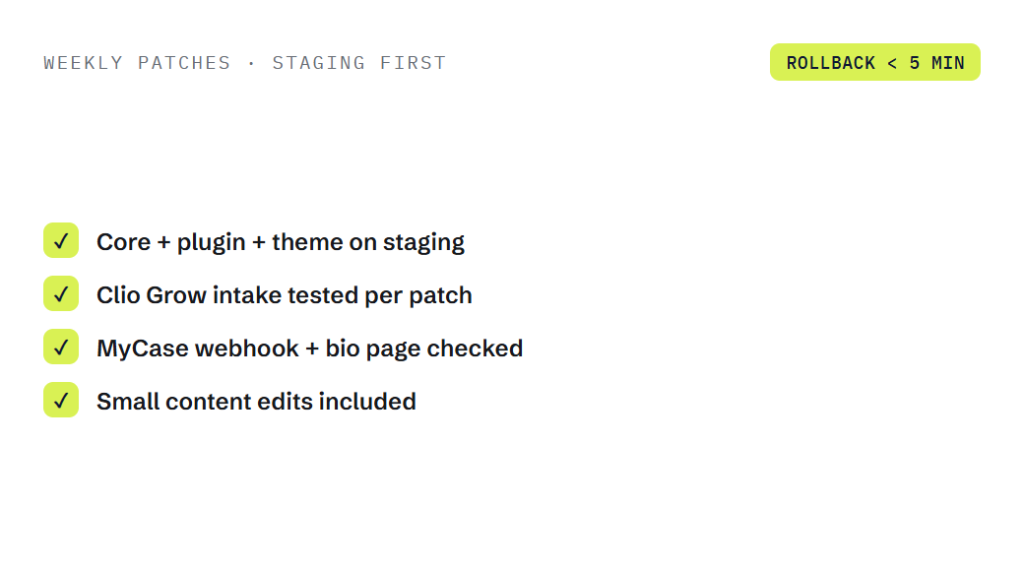Click the word 'theme' in first bullet
1024x571 pixels.
coord(308,242)
